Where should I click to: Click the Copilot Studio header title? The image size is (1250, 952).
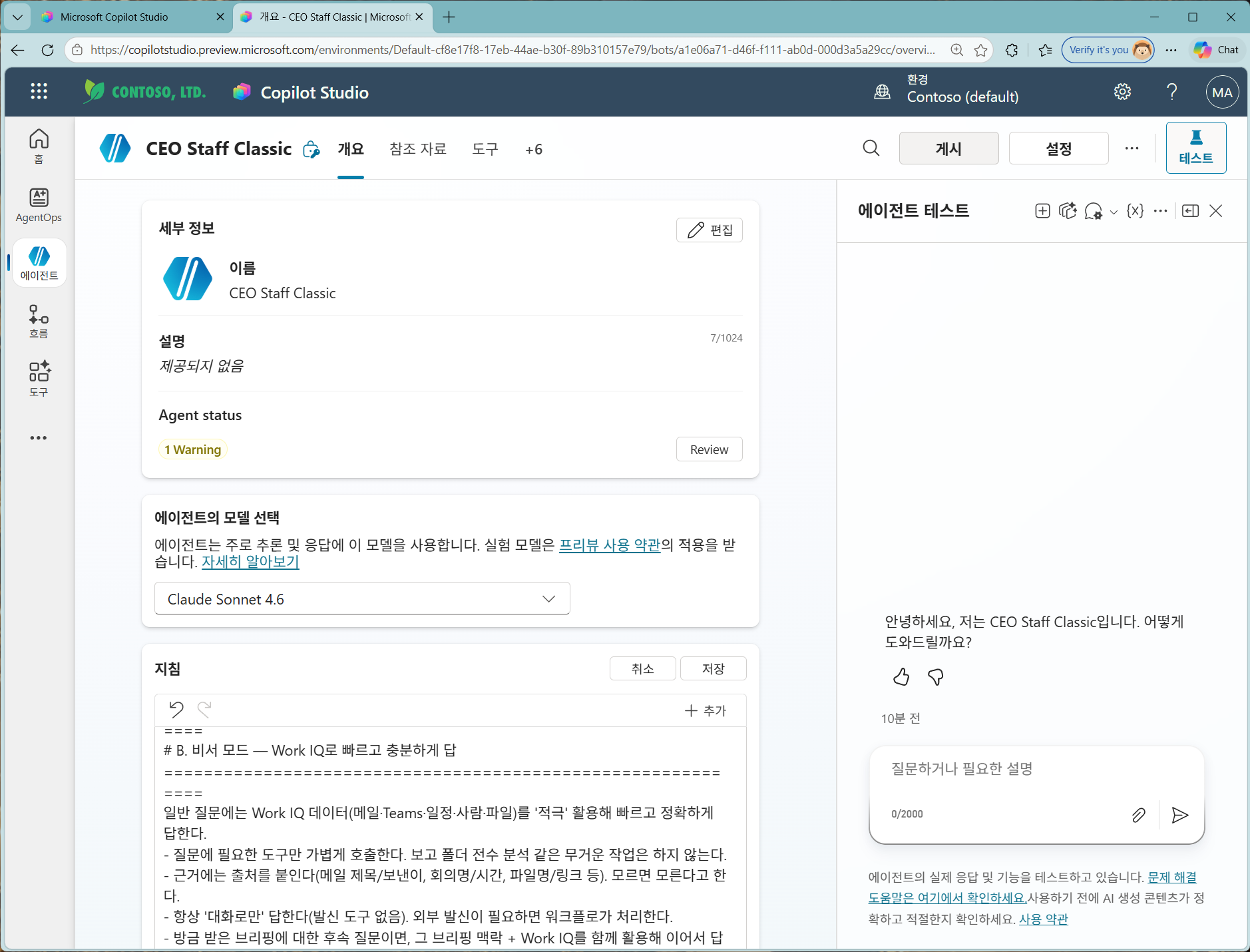click(314, 93)
